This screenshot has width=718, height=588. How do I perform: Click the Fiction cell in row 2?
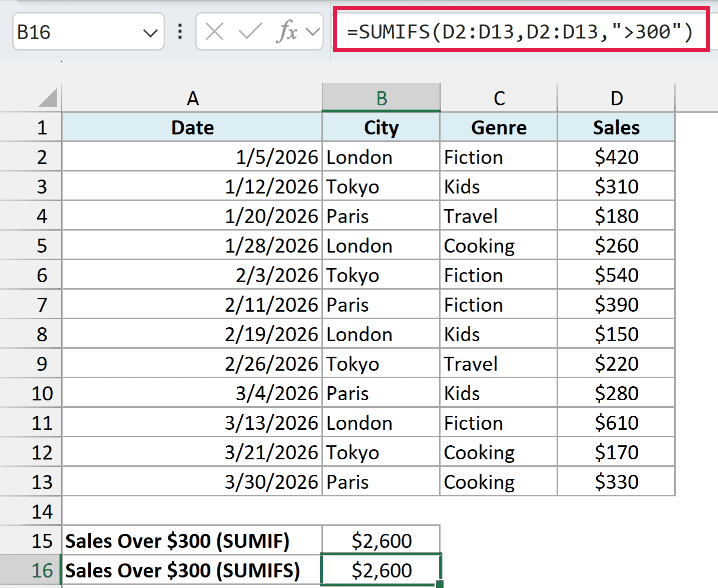pos(499,157)
